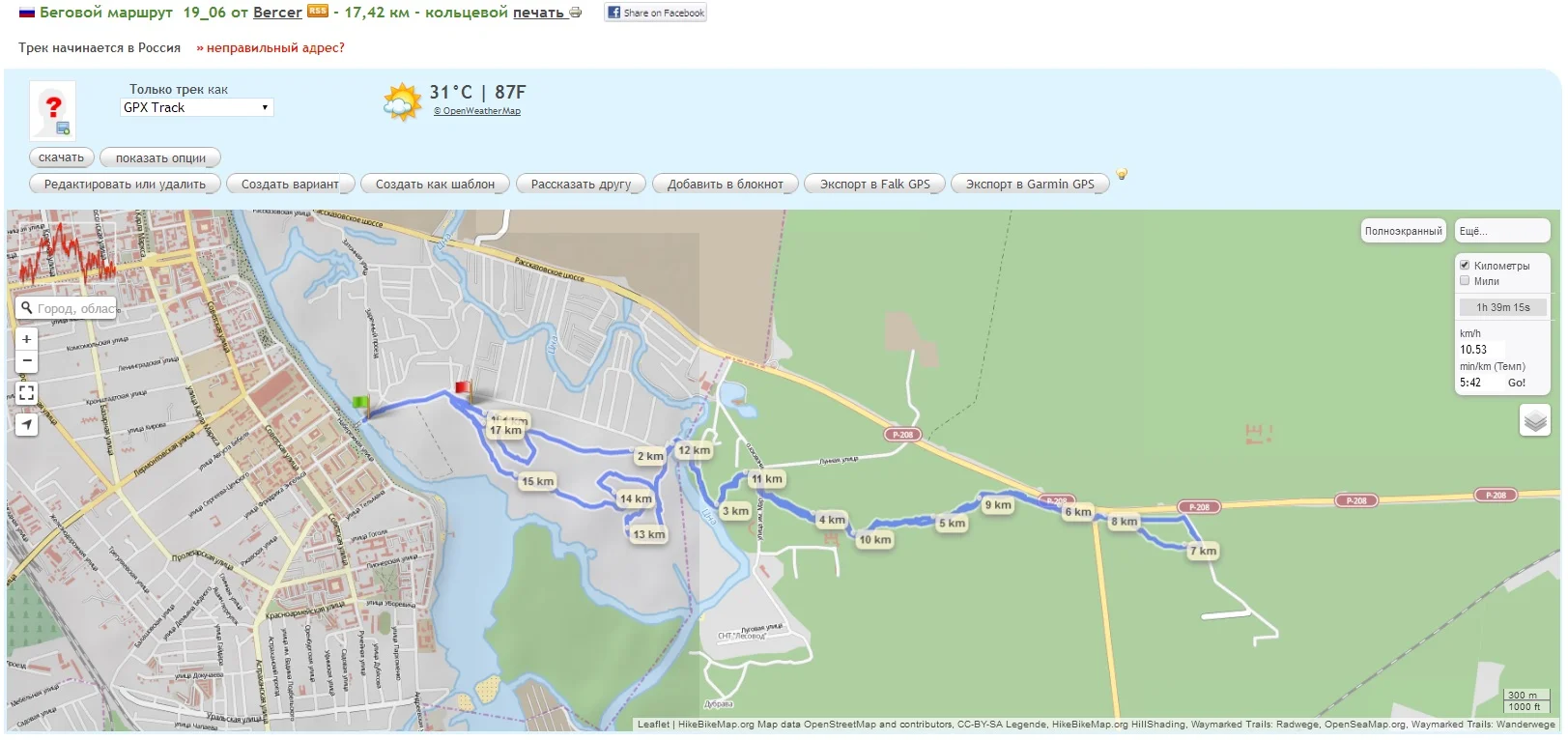1568x740 pixels.
Task: Zoom in on the map
Action: tap(27, 339)
